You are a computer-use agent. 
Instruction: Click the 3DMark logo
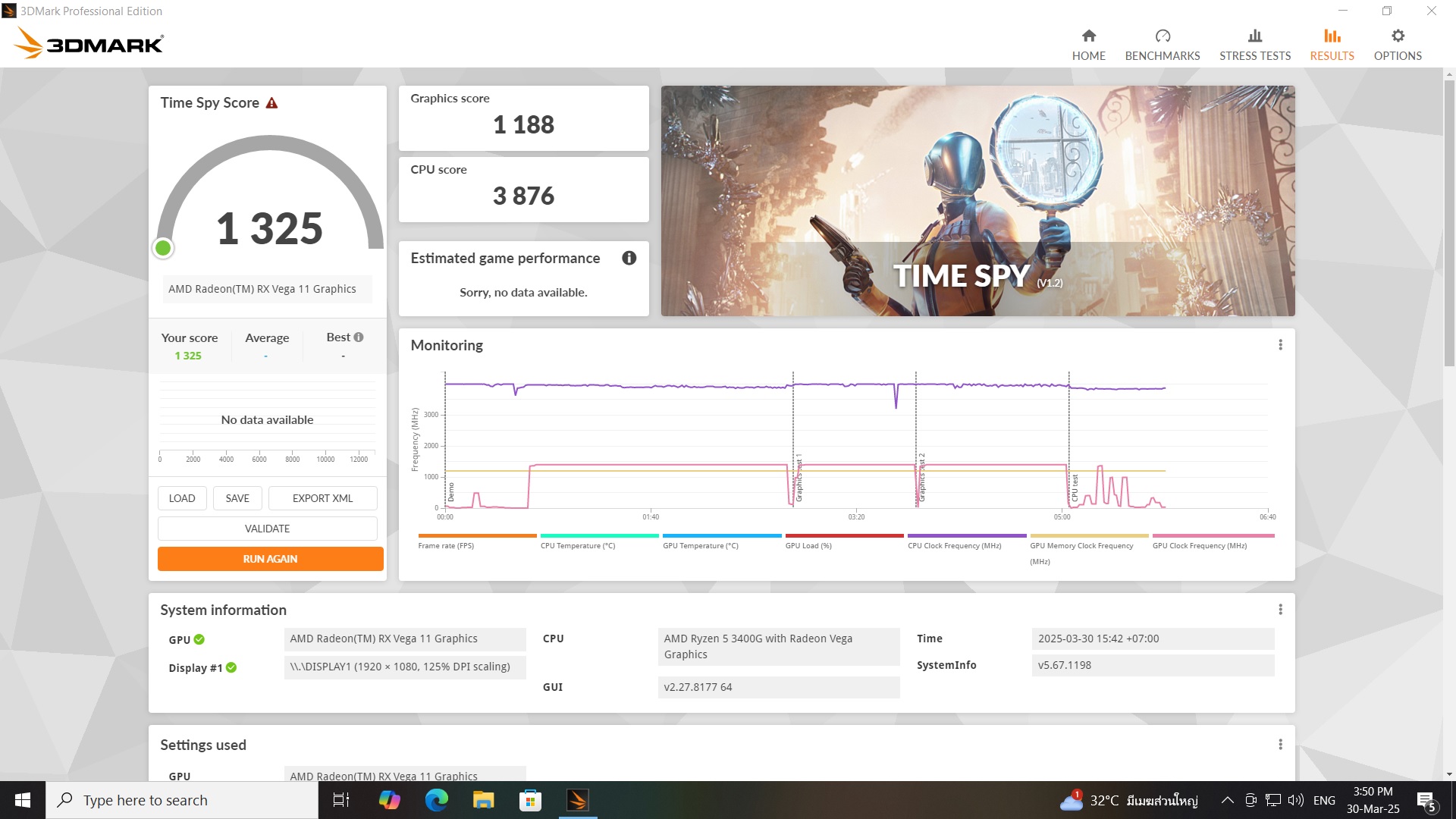pyautogui.click(x=89, y=43)
